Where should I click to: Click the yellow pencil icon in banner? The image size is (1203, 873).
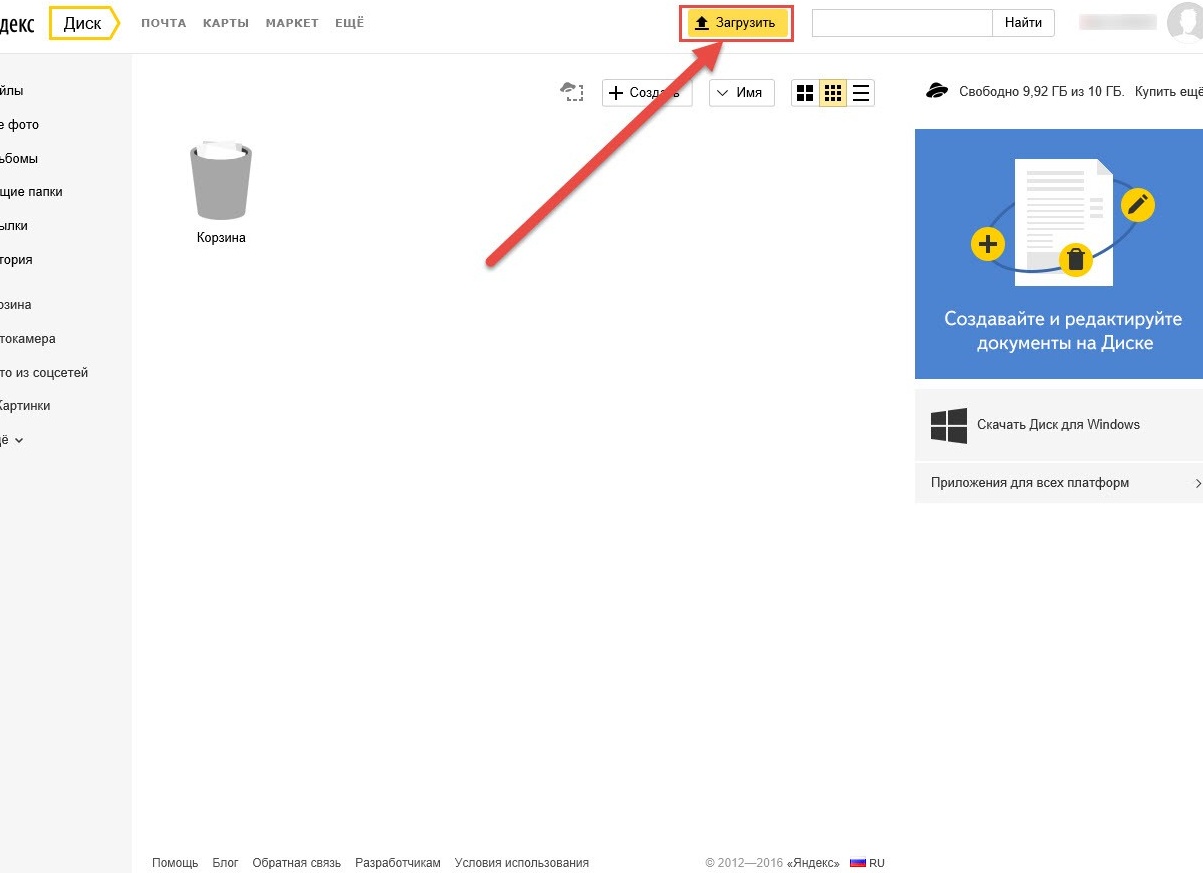(1138, 205)
